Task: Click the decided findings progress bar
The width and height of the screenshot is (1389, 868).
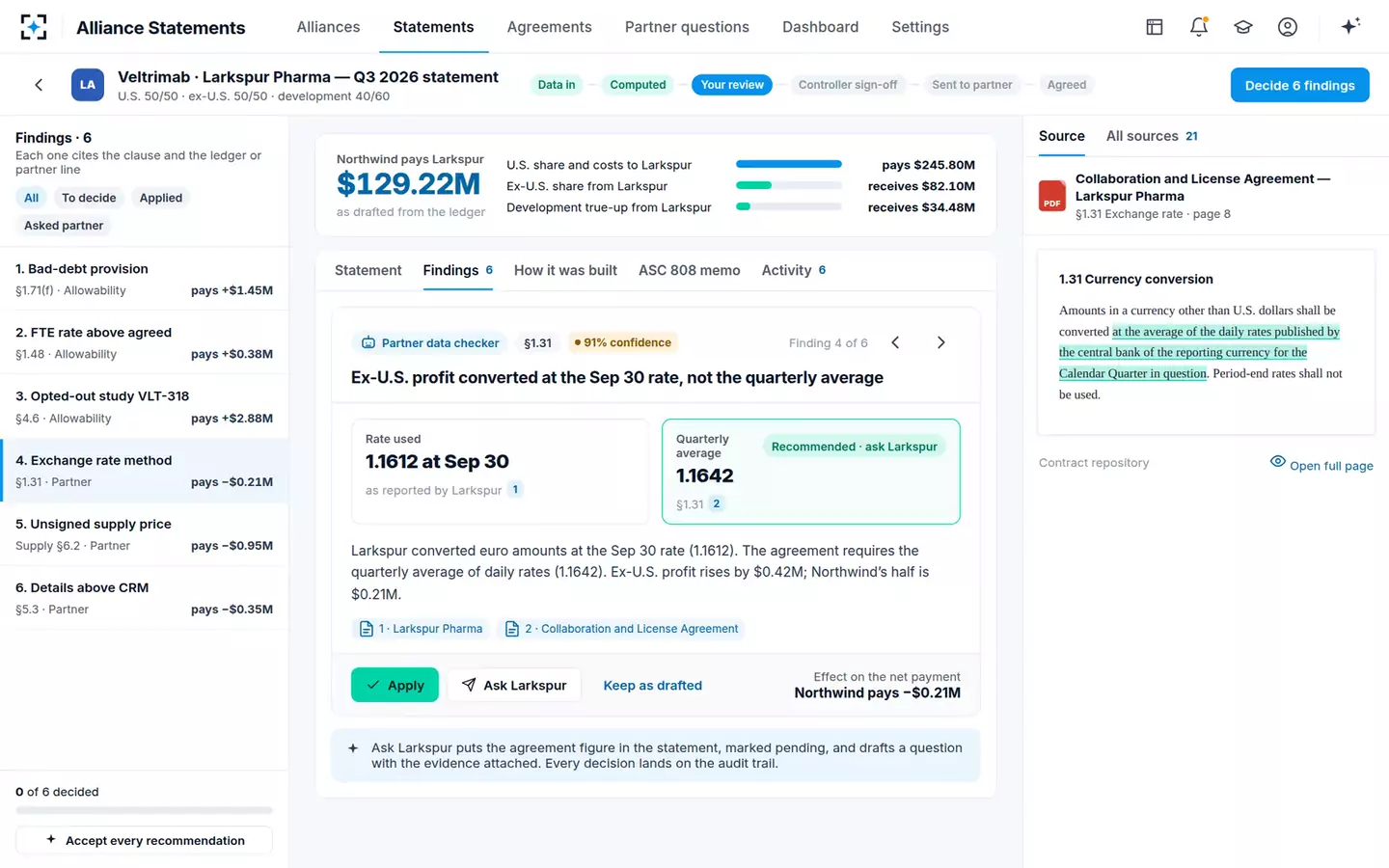Action: [x=145, y=810]
